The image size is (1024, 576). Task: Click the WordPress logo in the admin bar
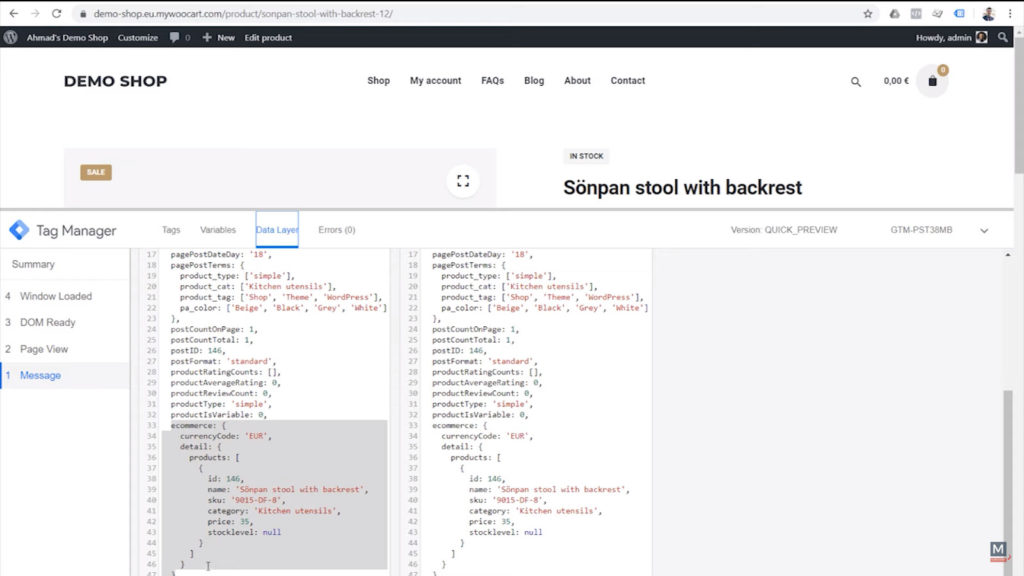[x=10, y=37]
